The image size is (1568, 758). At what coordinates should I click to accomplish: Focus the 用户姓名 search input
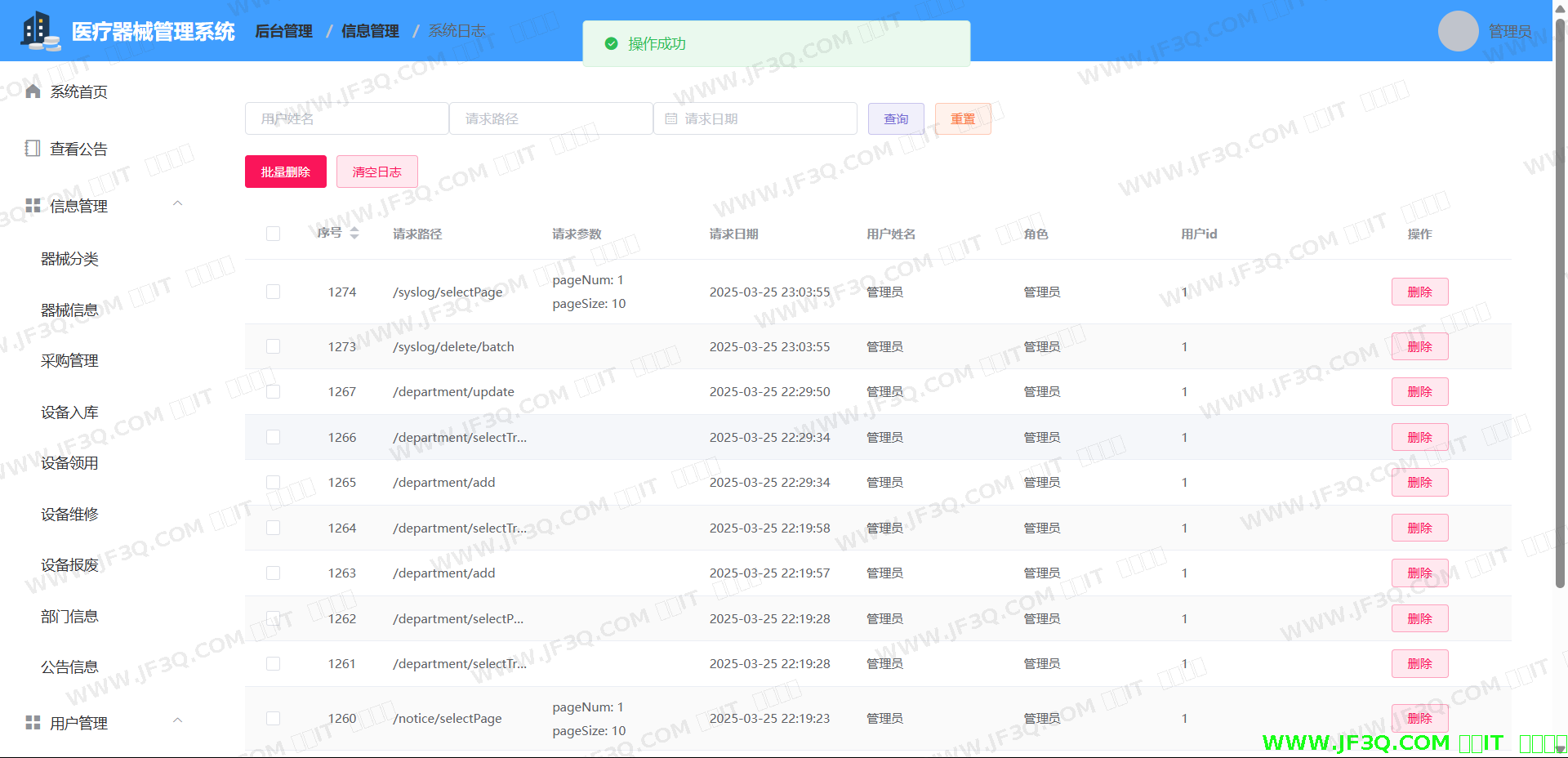(x=346, y=119)
